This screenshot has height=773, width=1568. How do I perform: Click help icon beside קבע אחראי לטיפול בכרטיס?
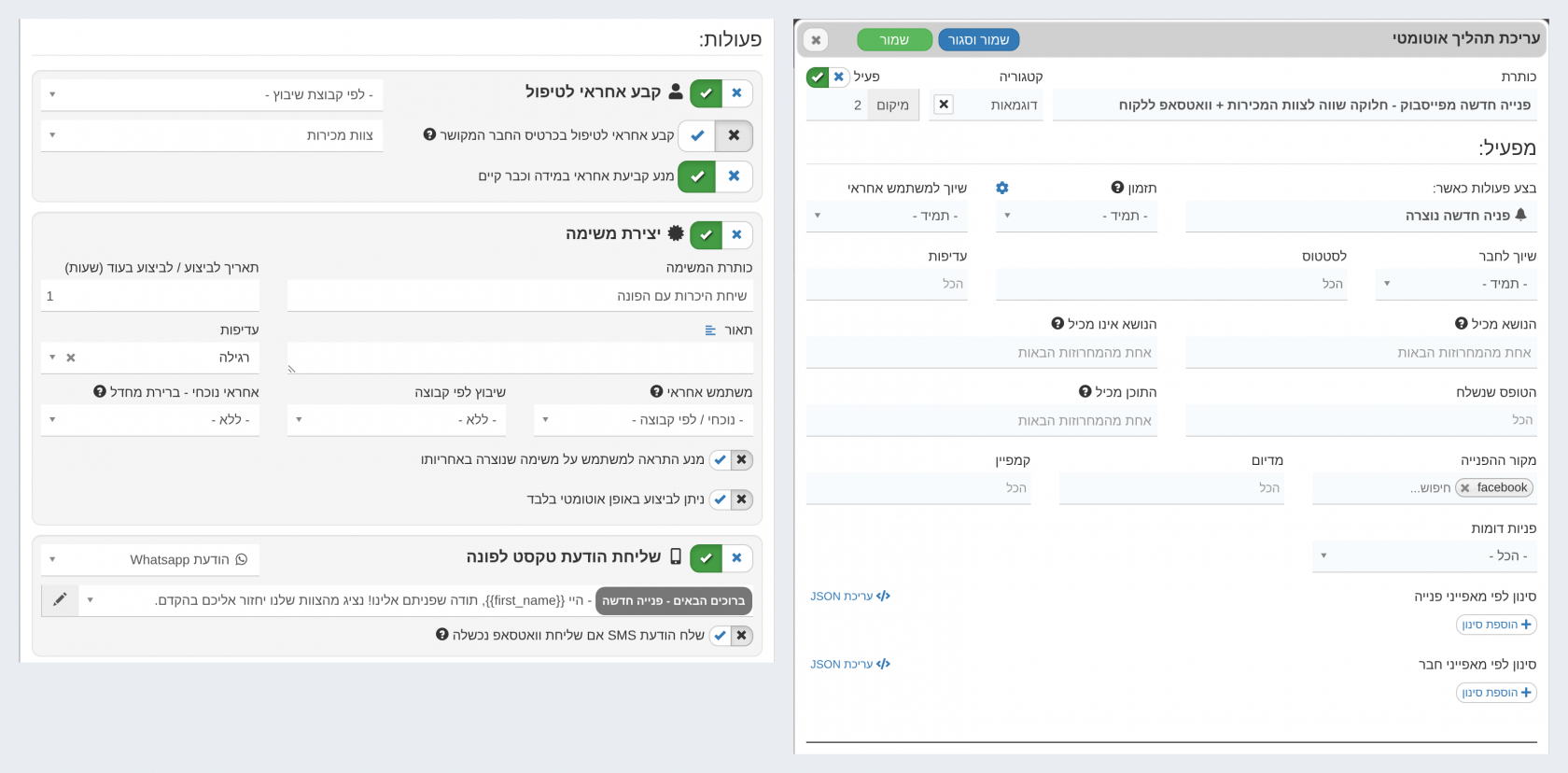pos(429,134)
